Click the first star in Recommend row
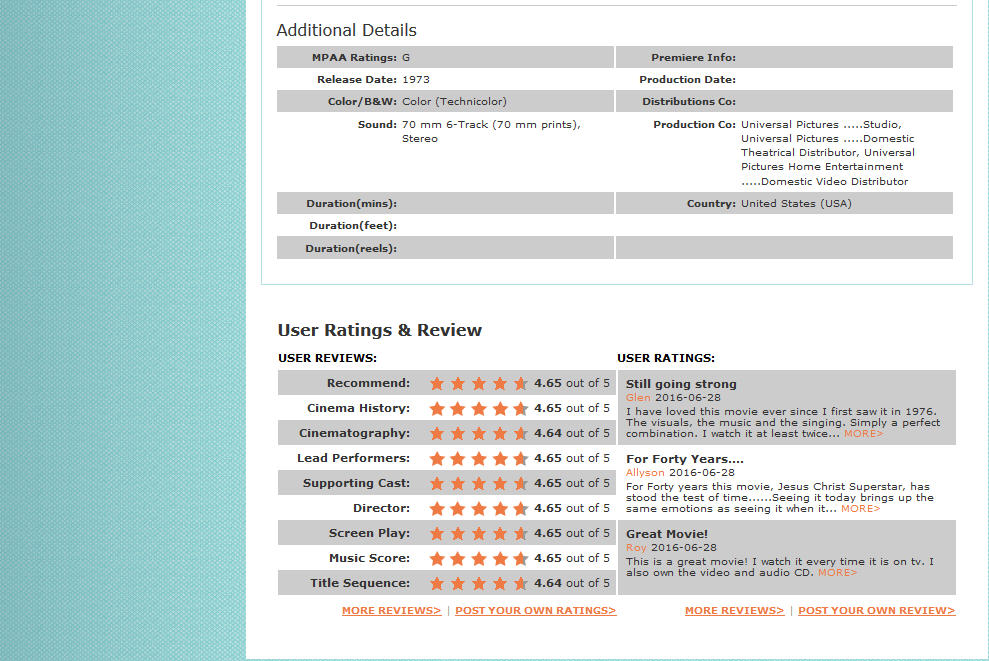Viewport: 989px width, 661px height. (x=437, y=383)
